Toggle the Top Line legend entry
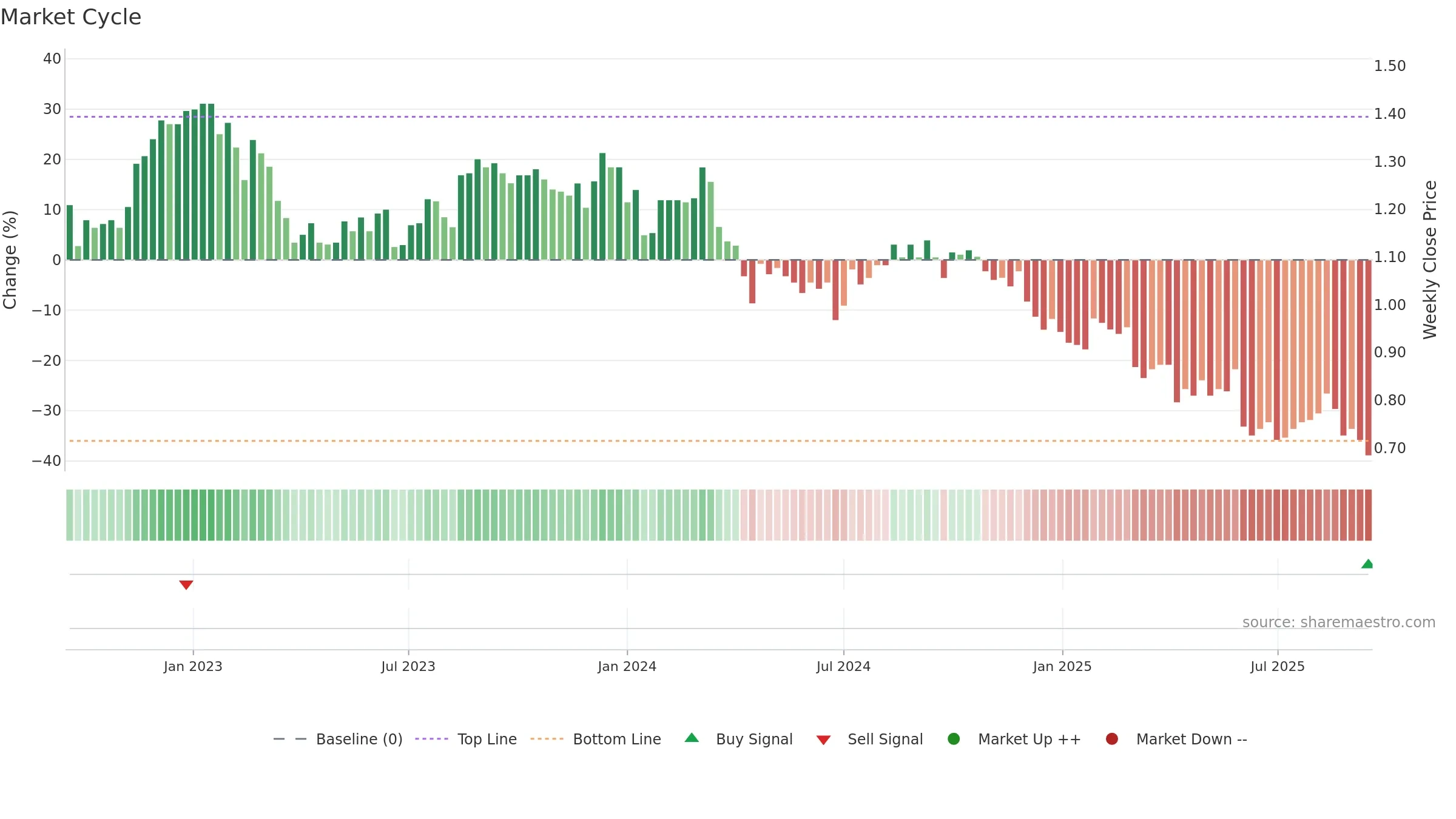 click(x=466, y=739)
